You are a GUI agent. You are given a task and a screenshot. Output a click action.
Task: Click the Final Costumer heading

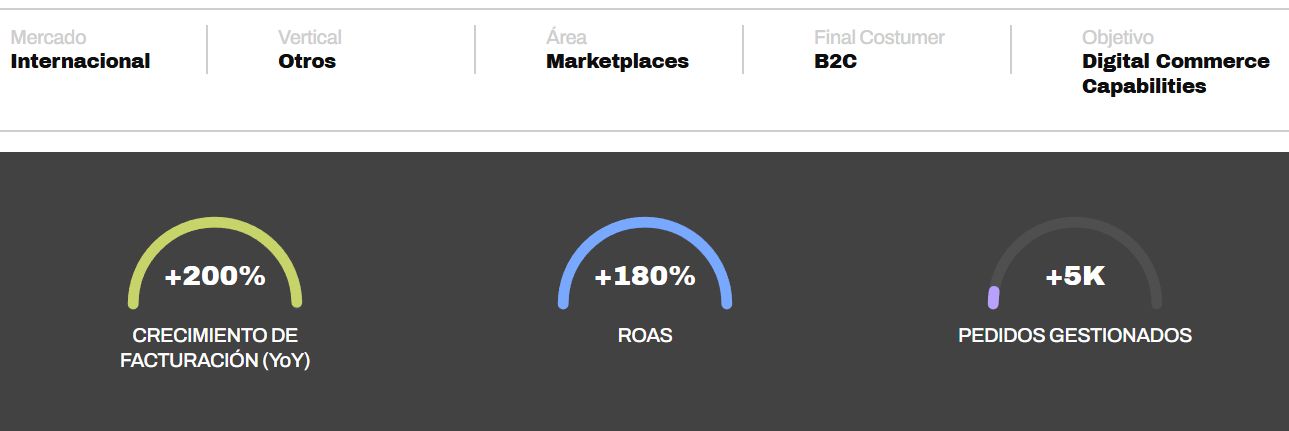(879, 38)
